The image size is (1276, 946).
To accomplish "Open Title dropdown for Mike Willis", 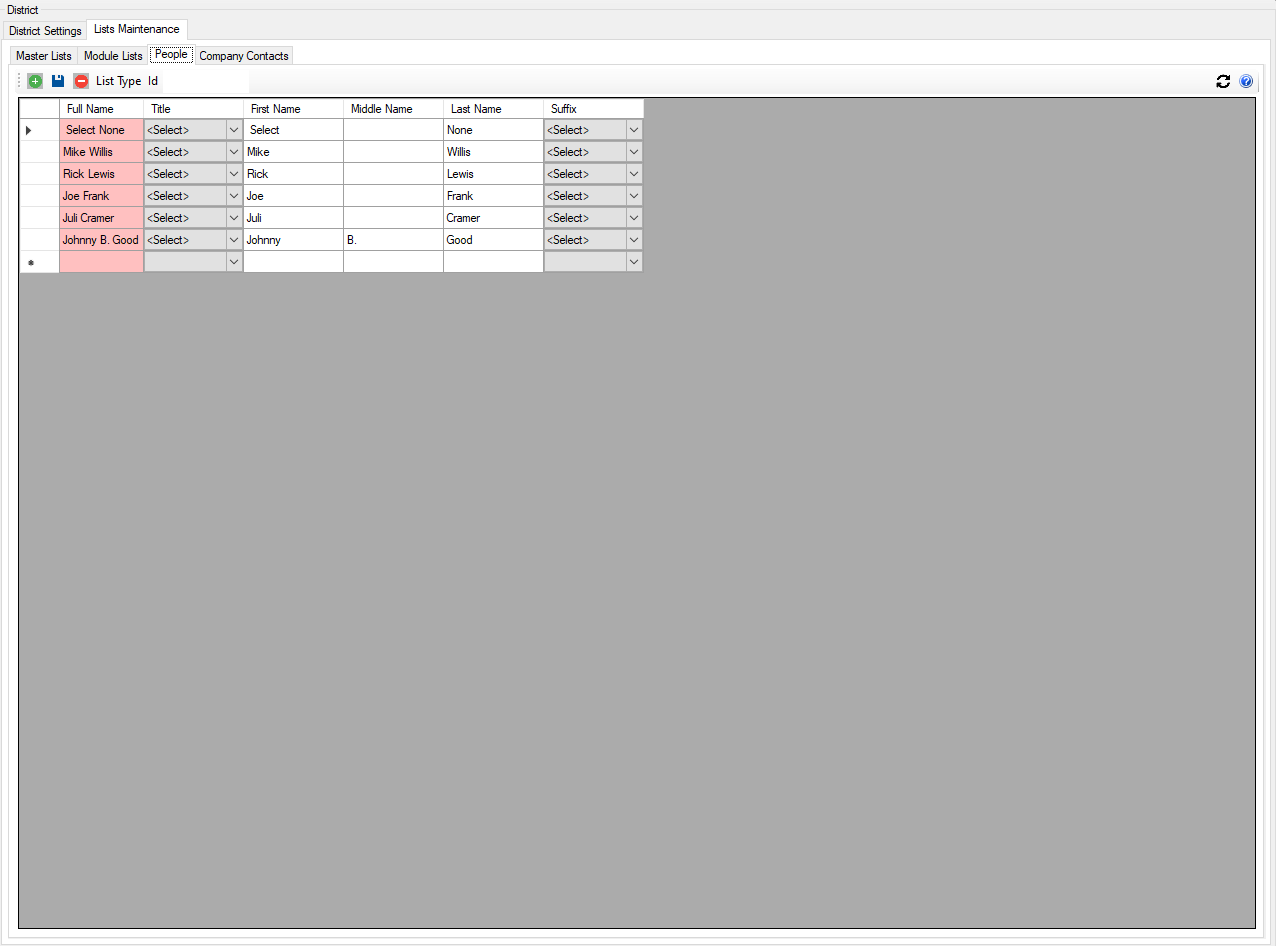I will click(234, 152).
